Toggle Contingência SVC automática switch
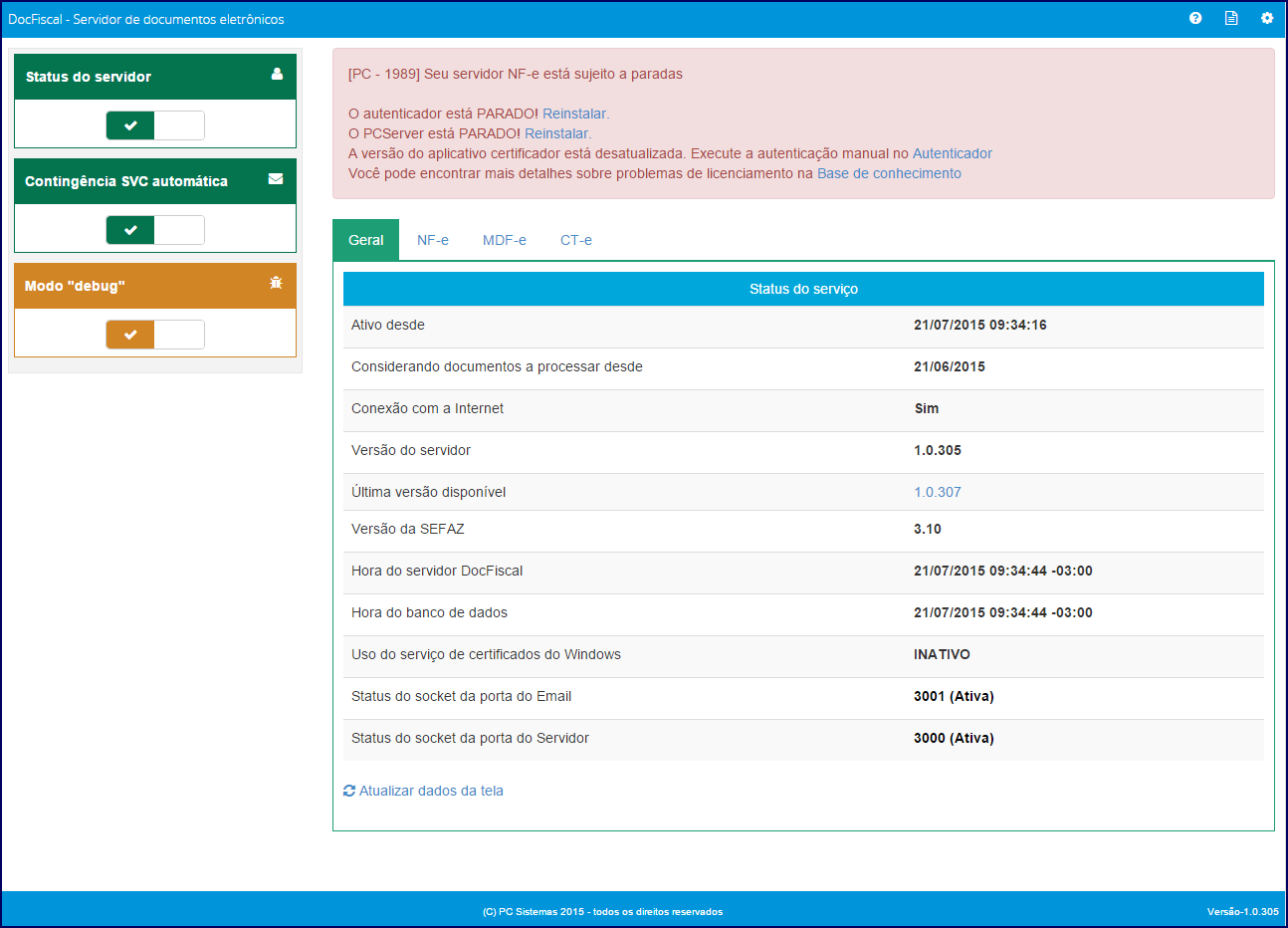 (x=155, y=230)
